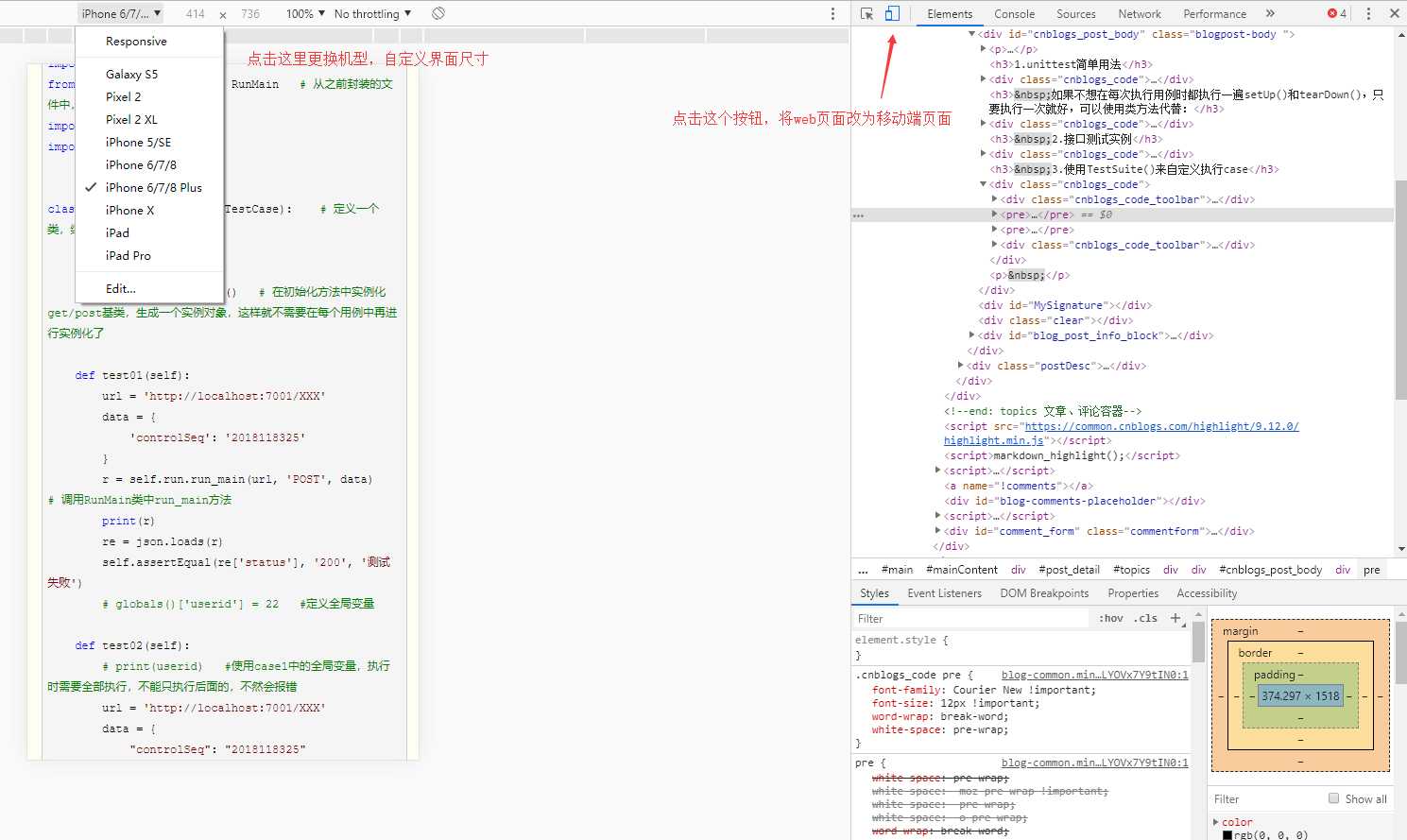Switch to the Sources tab
1407x840 pixels.
[1075, 13]
